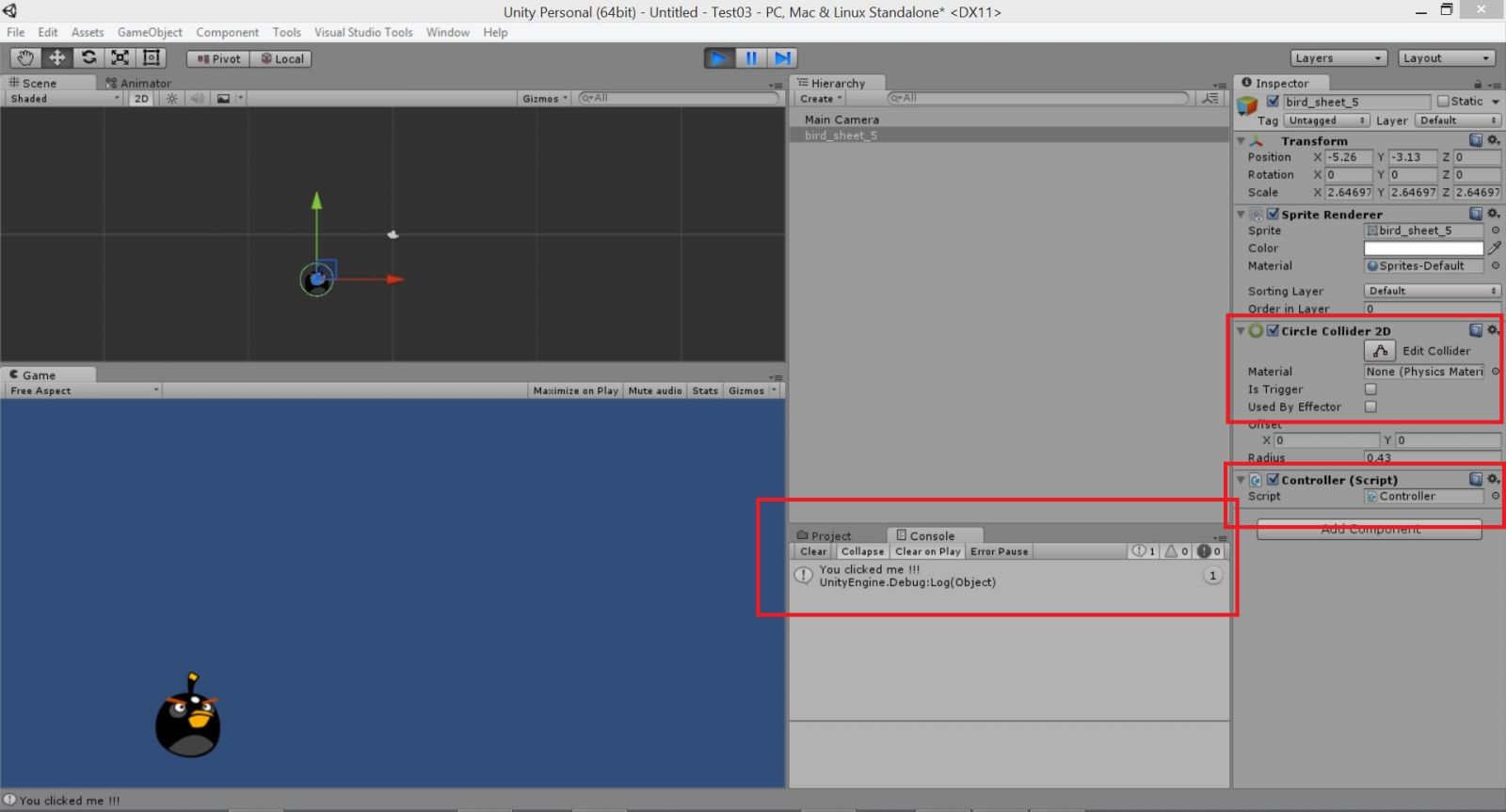Screen dimensions: 1506x812
Task: Select the Move tool in toolbar
Action: point(57,58)
